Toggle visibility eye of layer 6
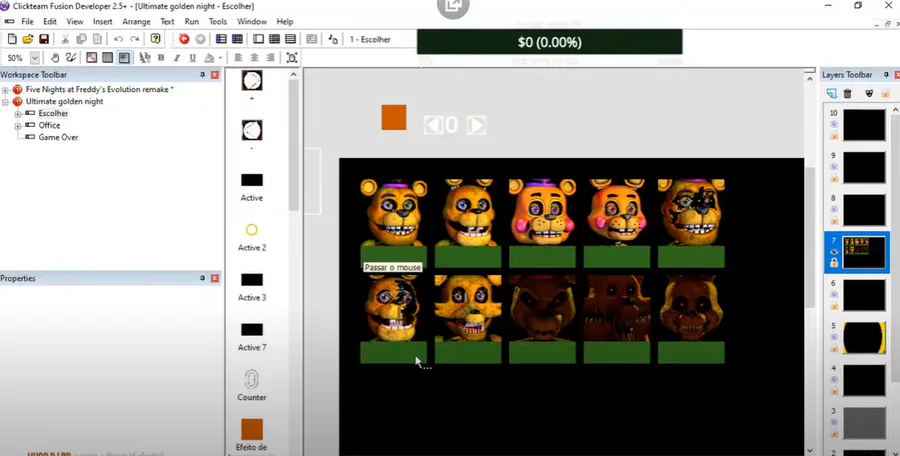Image resolution: width=900 pixels, height=456 pixels. 834,294
